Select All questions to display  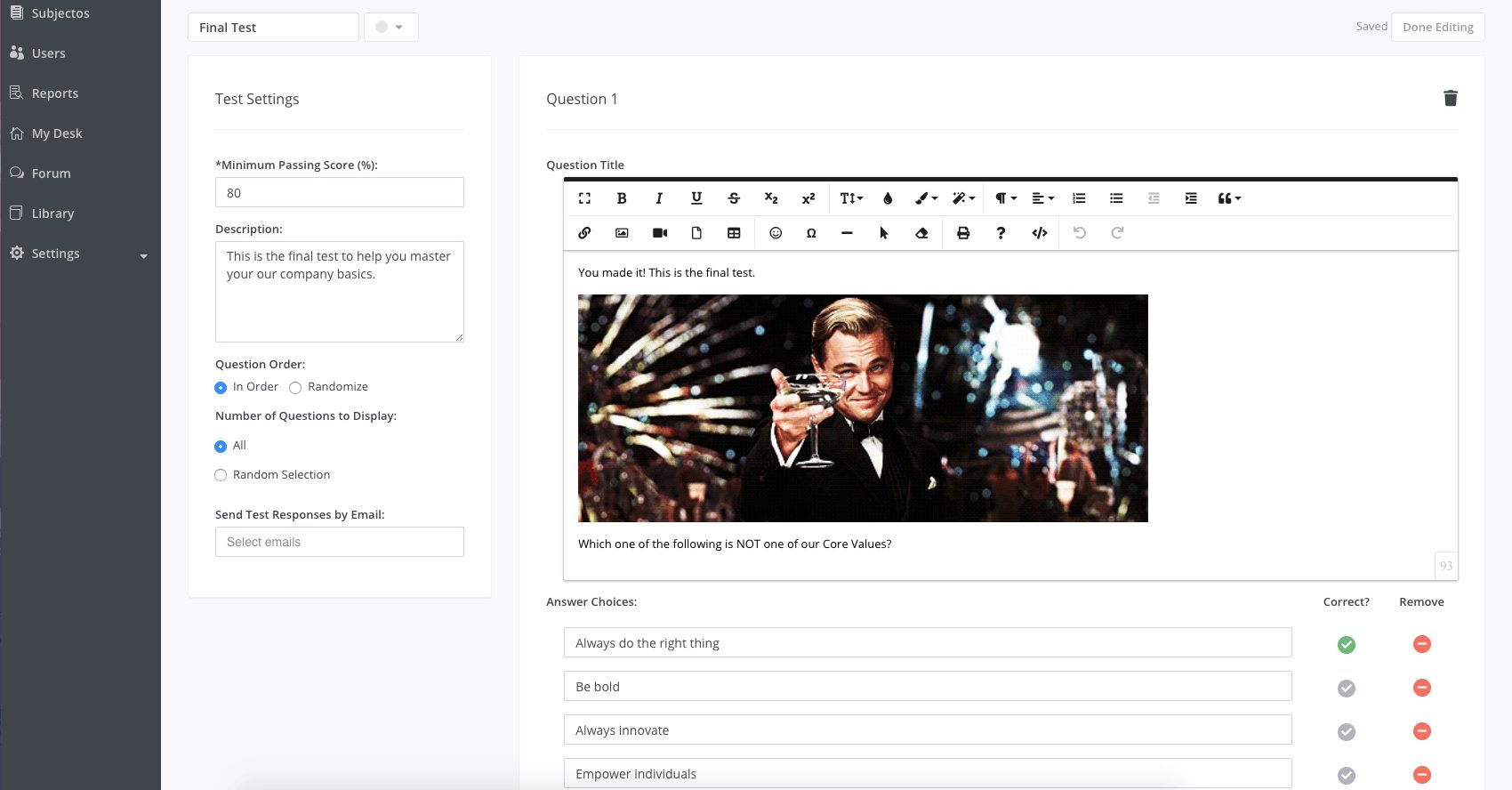pyautogui.click(x=221, y=447)
